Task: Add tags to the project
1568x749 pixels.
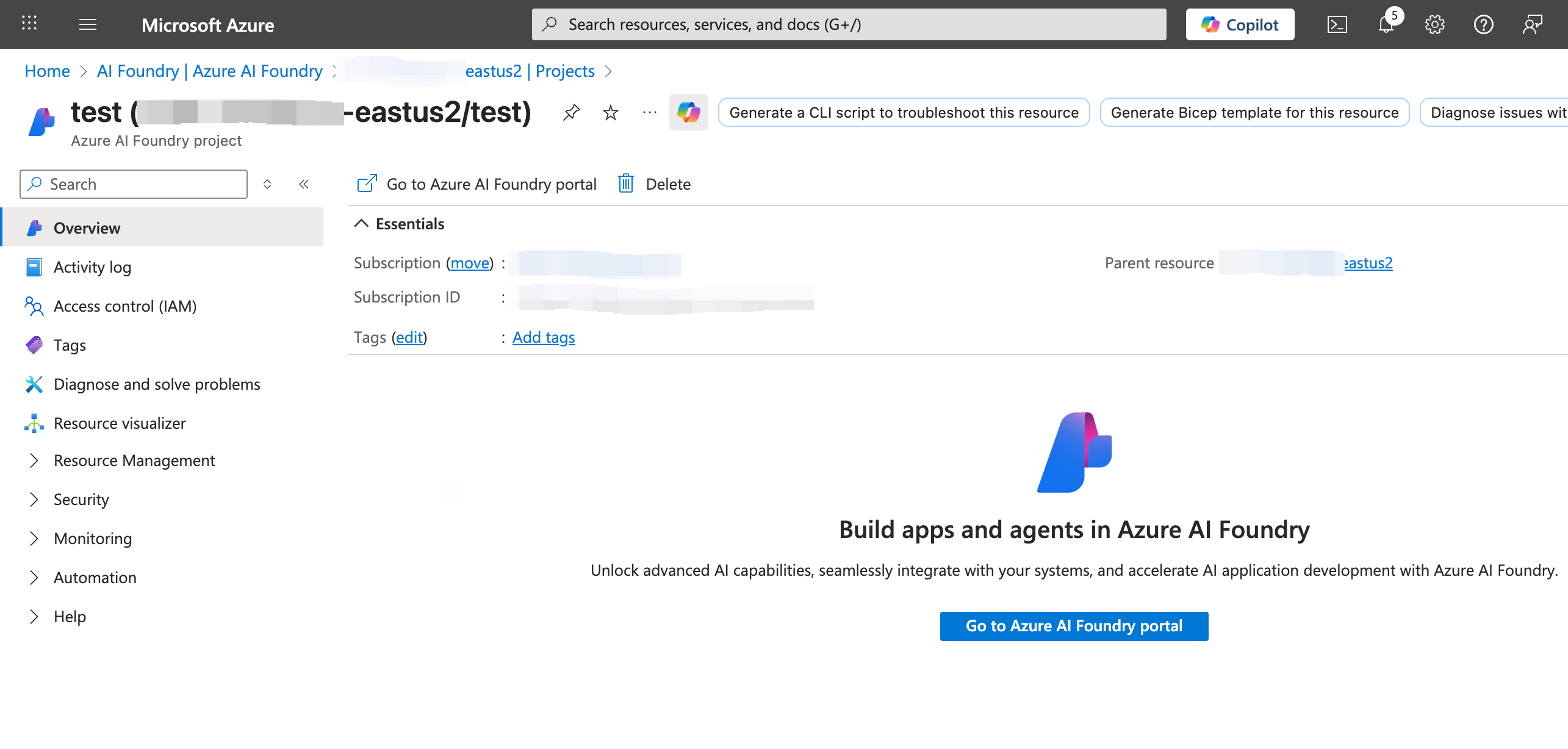Action: (543, 337)
